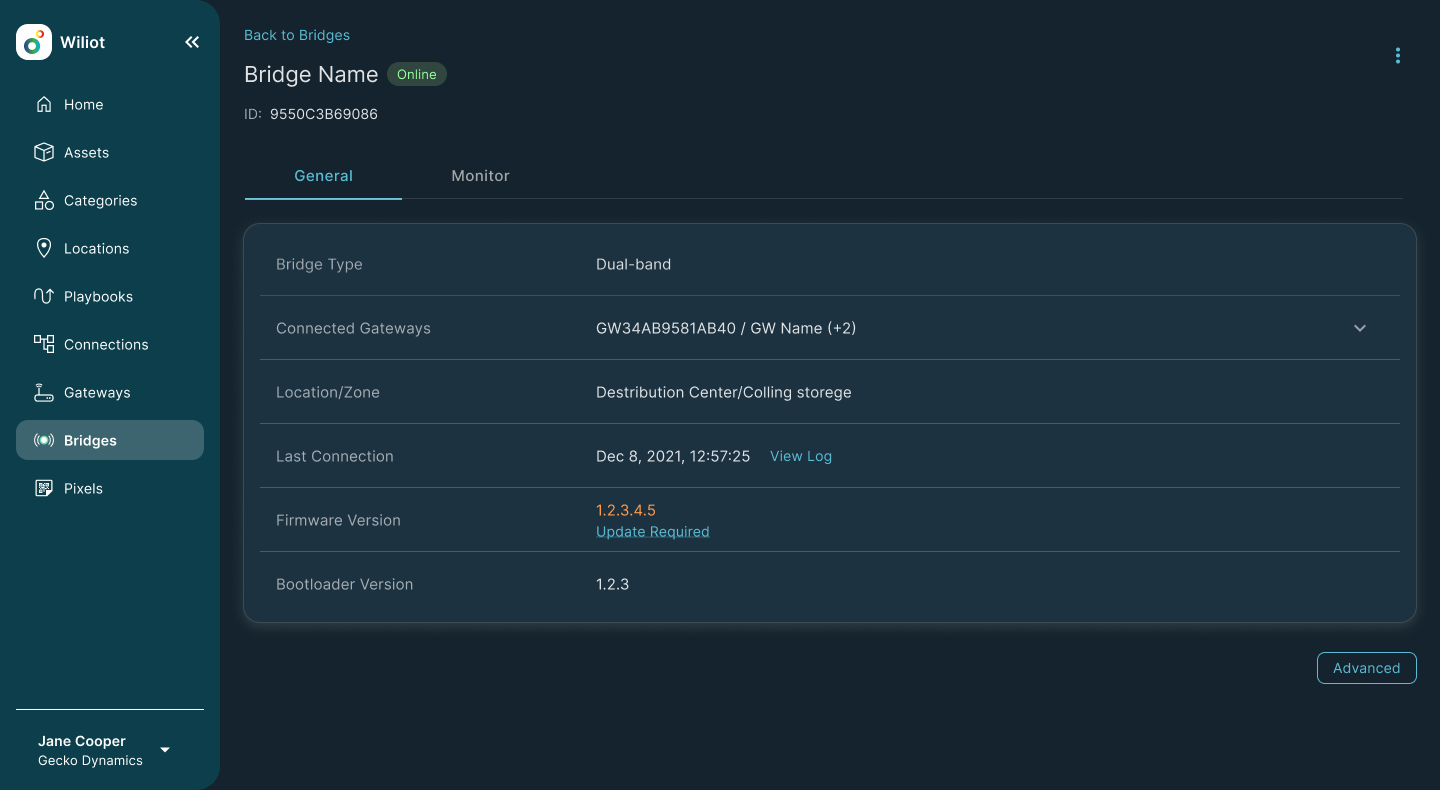Screen dimensions: 1440x790
Task: Click the Online status badge
Action: click(x=417, y=74)
